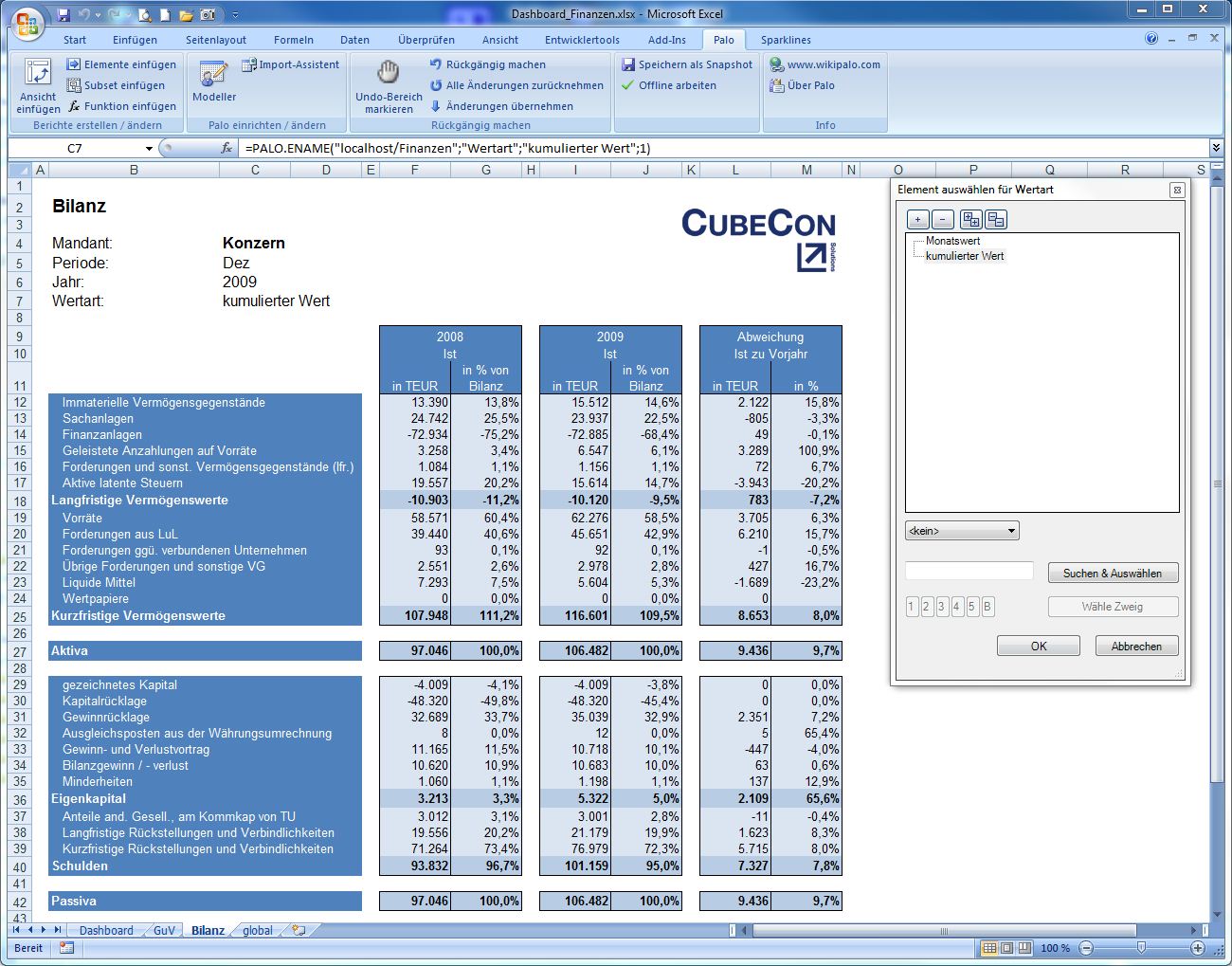Viewport: 1232px width, 966px height.
Task: Click the Save icon in quick access toolbar
Action: tap(63, 14)
